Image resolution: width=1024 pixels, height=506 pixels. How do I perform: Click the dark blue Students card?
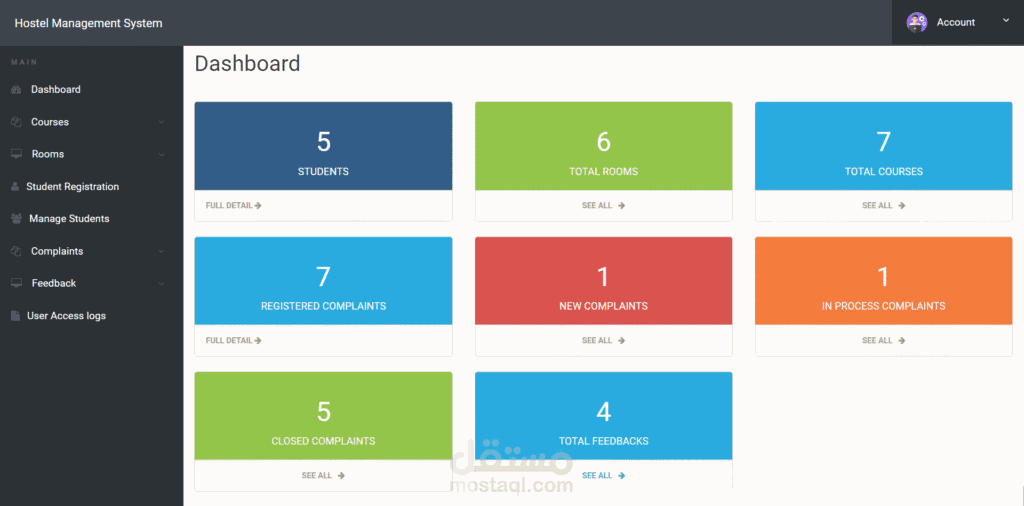(323, 146)
